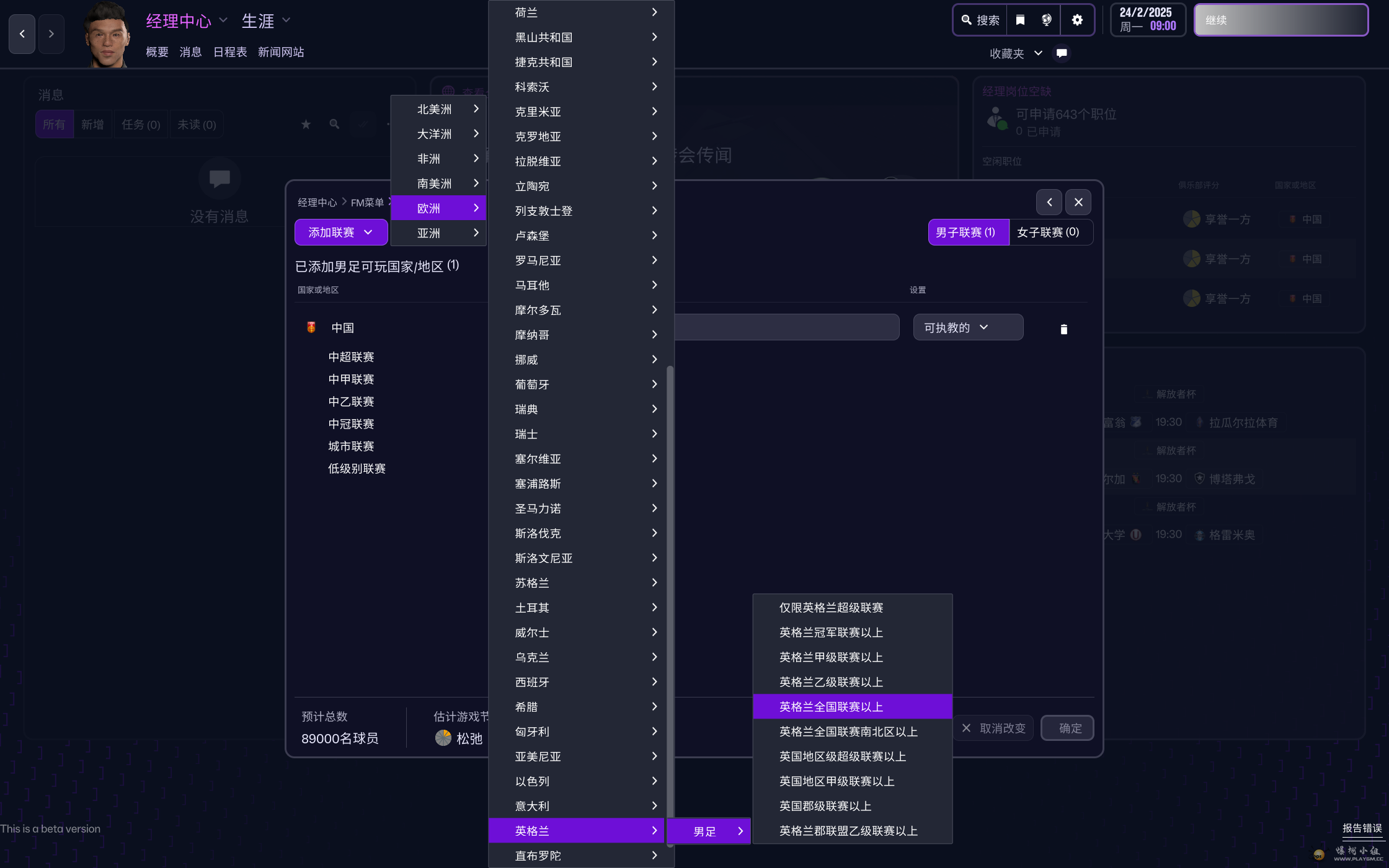Click the back navigation arrow icon

coord(22,34)
